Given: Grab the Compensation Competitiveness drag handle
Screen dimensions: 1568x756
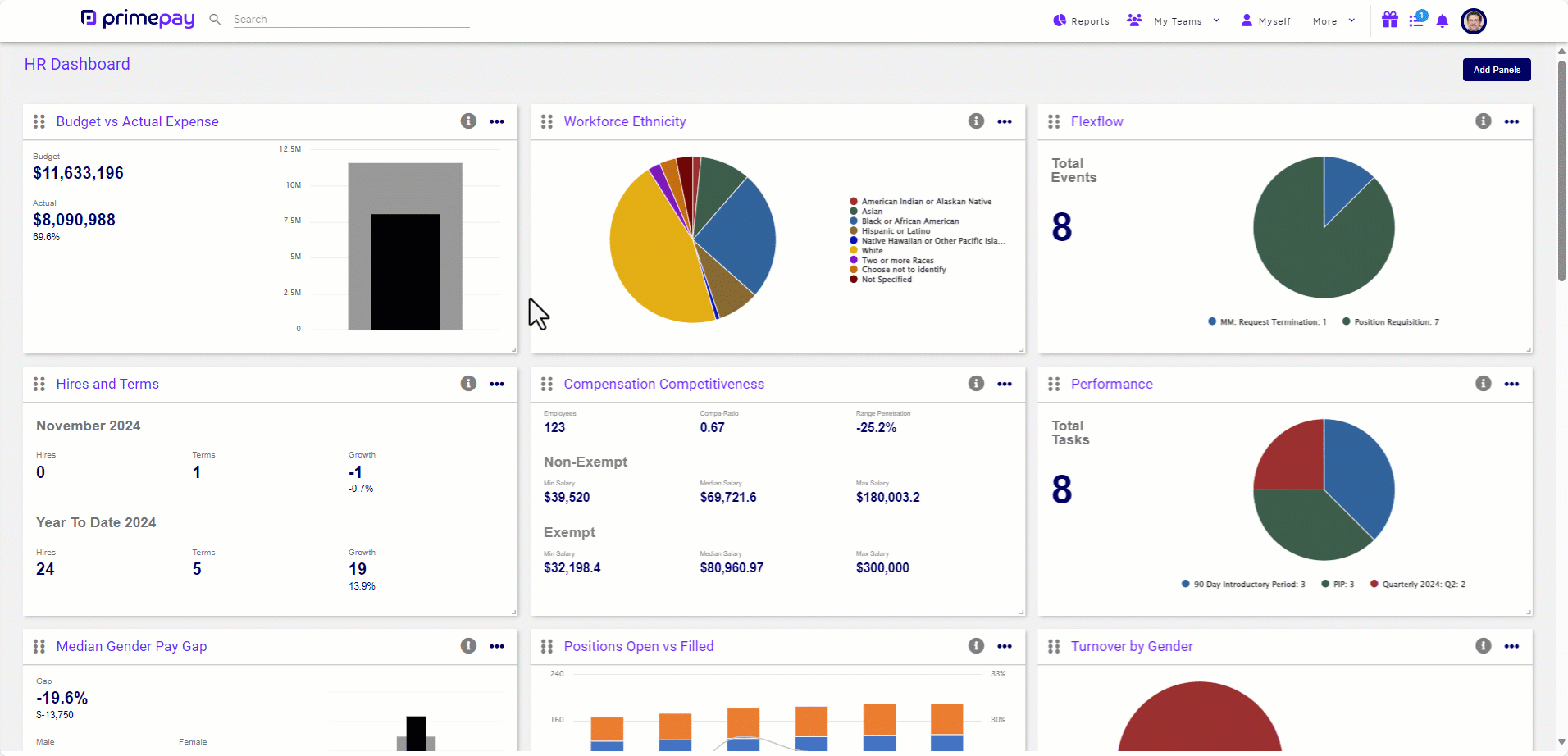Looking at the screenshot, I should click(x=547, y=384).
